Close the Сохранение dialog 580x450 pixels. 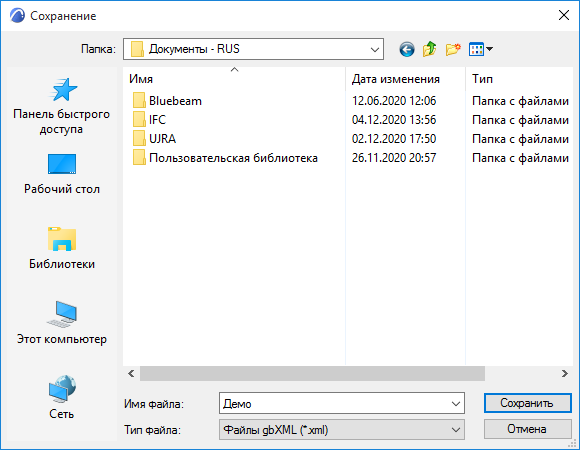(564, 16)
